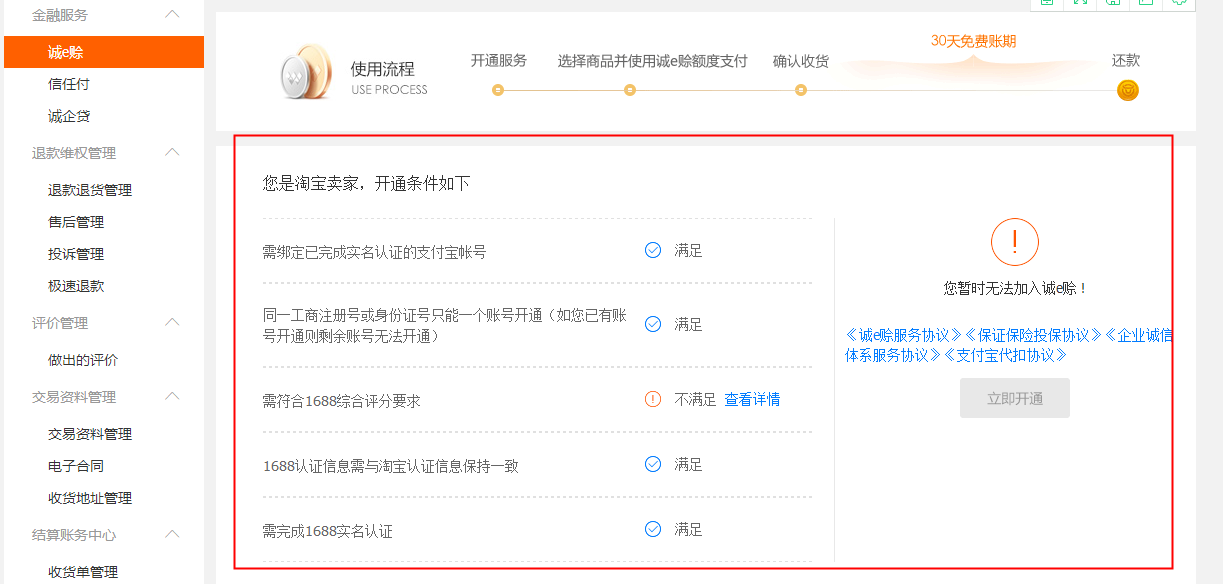Open 售后管理 from the sidebar
Image resolution: width=1223 pixels, height=584 pixels.
coord(76,222)
